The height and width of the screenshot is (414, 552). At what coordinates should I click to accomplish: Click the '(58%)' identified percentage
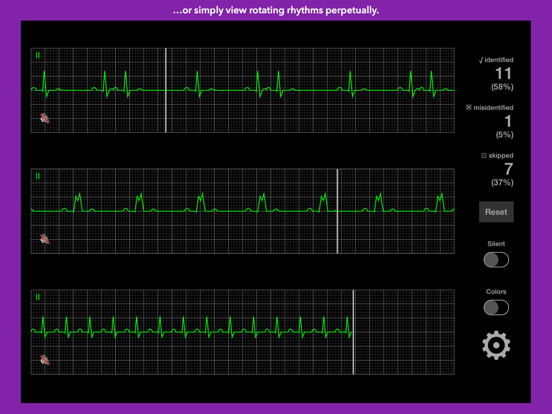tap(502, 87)
